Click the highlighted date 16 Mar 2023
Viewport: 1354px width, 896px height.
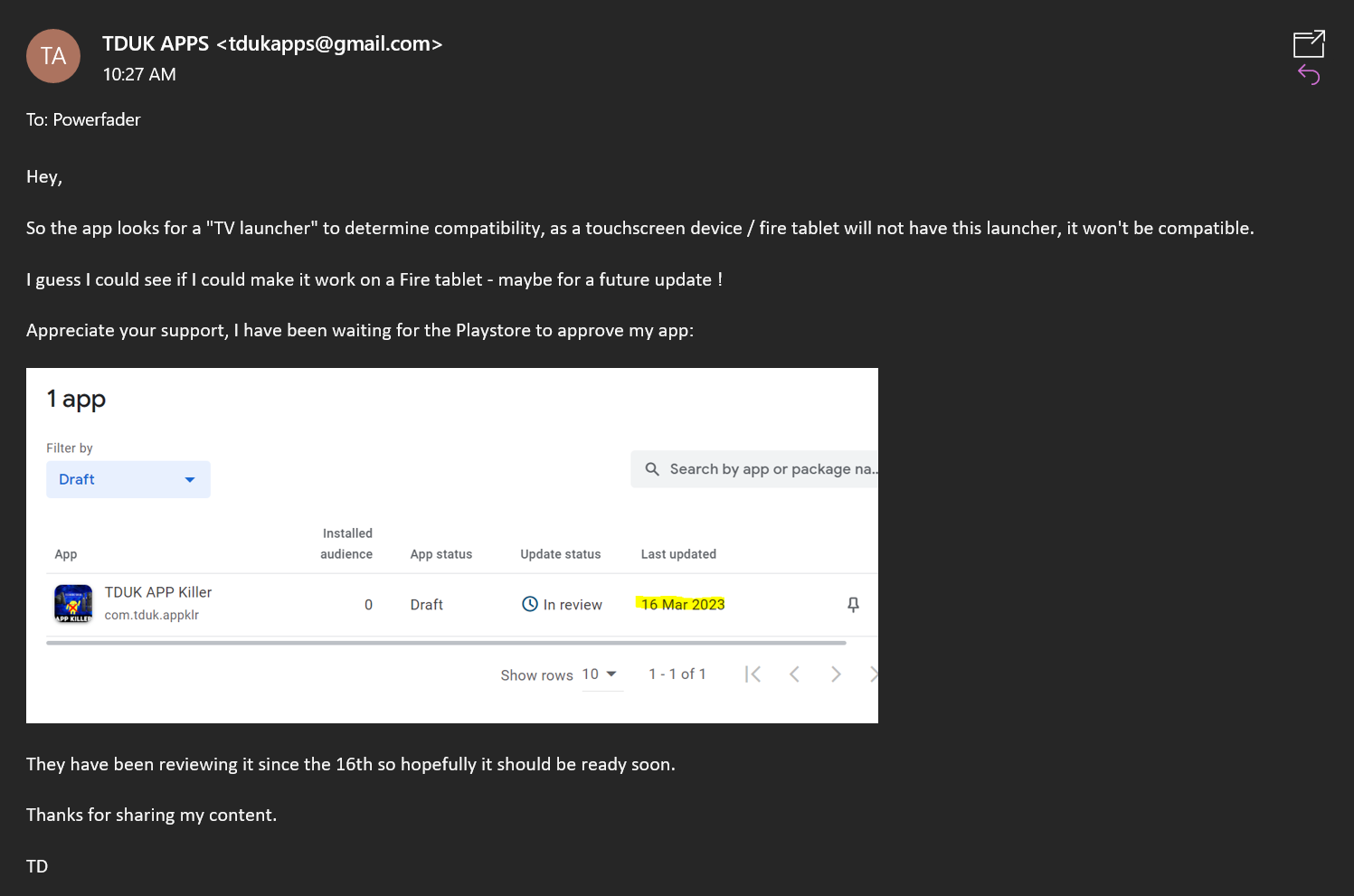[x=683, y=604]
